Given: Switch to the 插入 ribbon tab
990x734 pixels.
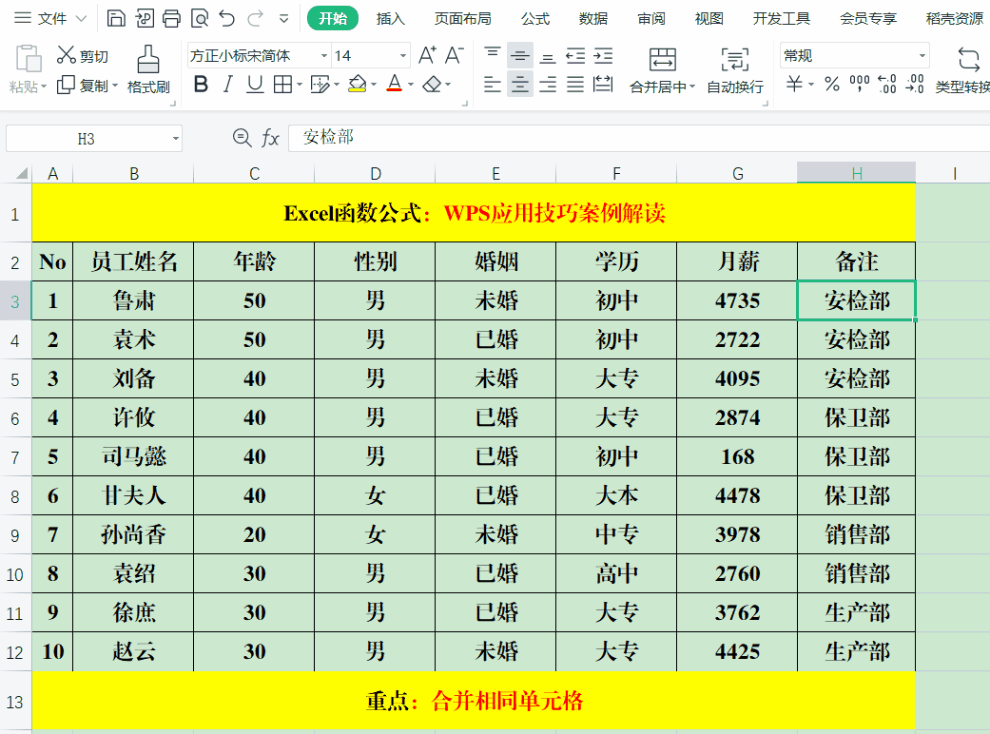Looking at the screenshot, I should [390, 17].
